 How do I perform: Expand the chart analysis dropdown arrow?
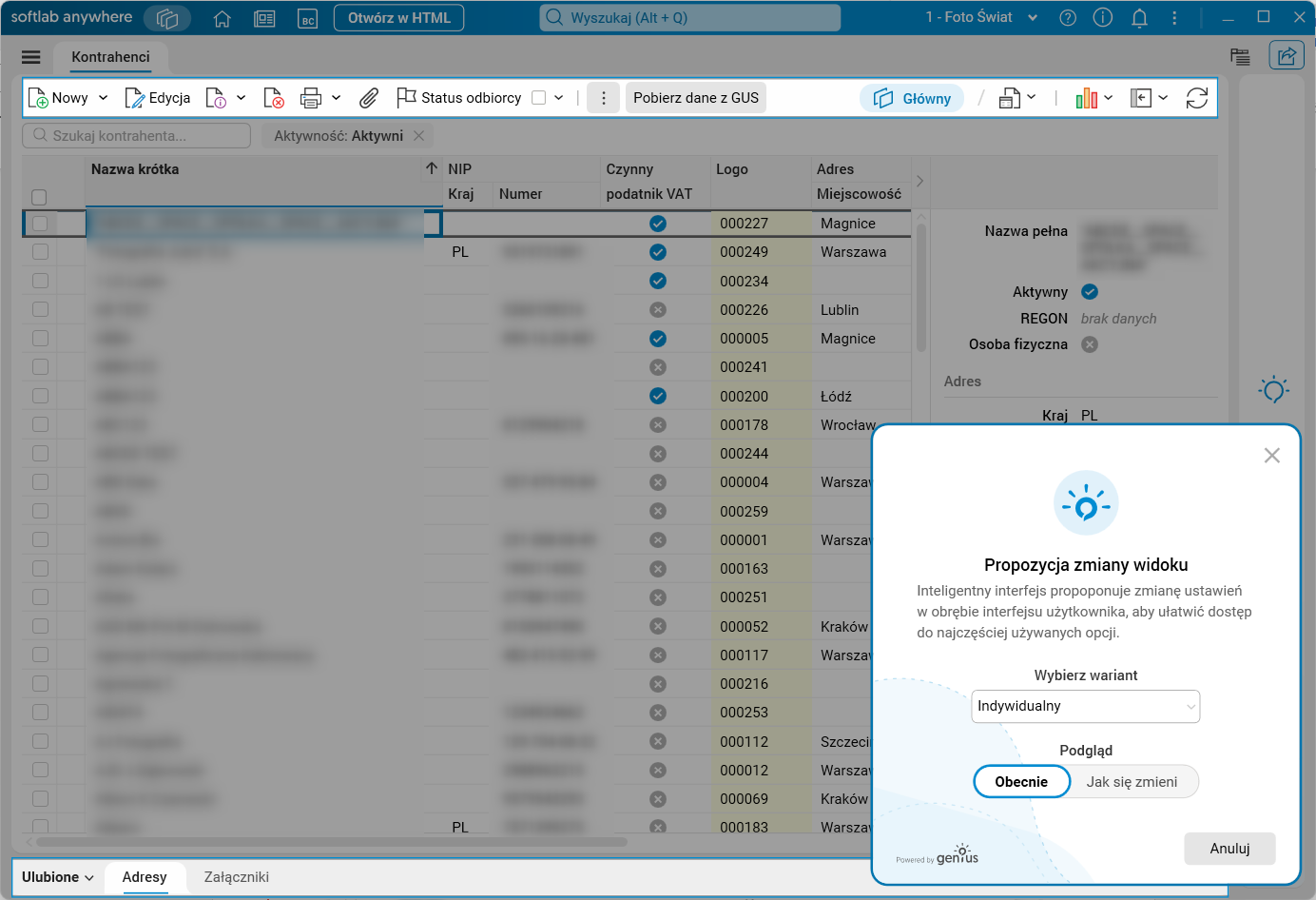[1109, 98]
